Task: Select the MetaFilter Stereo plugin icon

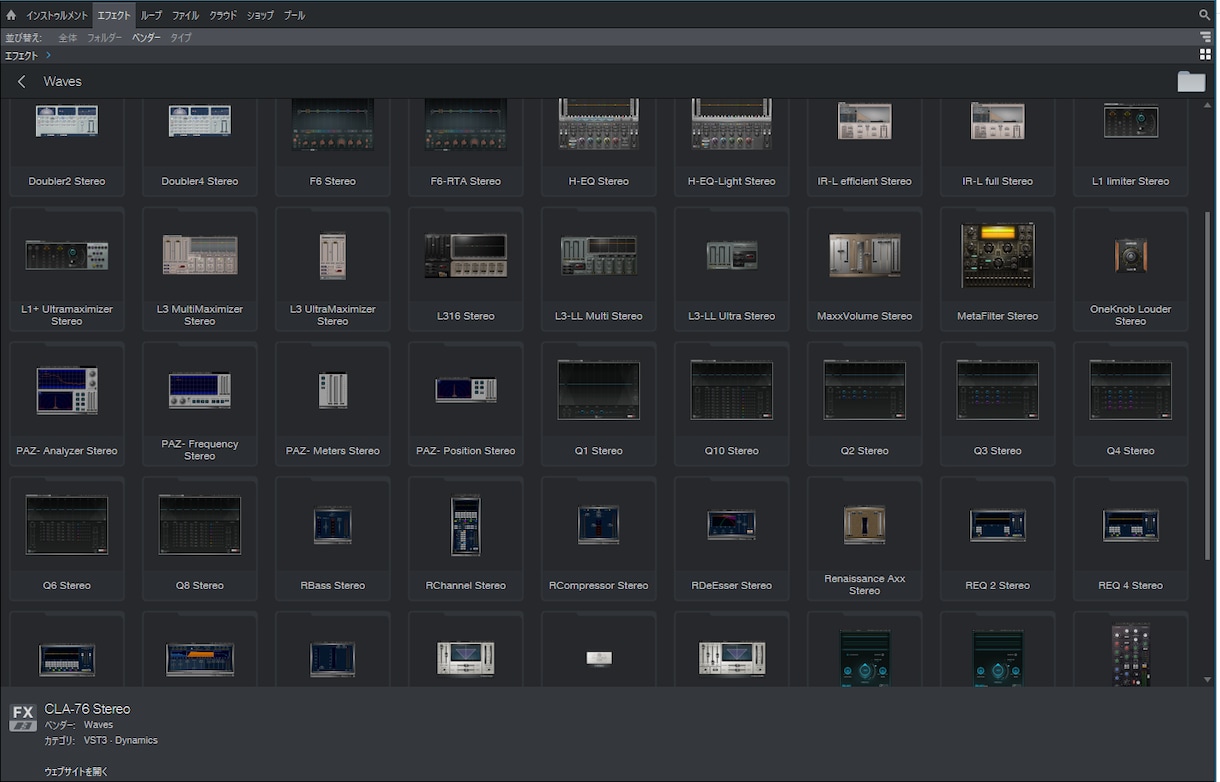Action: [x=997, y=255]
